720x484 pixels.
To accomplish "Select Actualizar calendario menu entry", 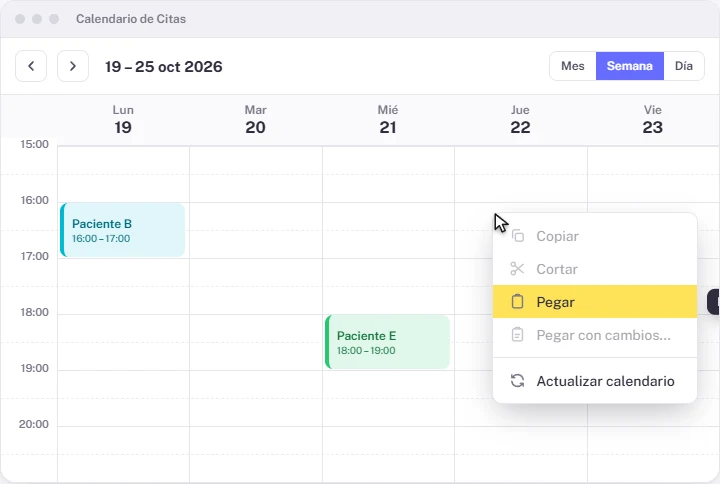I will click(595, 381).
